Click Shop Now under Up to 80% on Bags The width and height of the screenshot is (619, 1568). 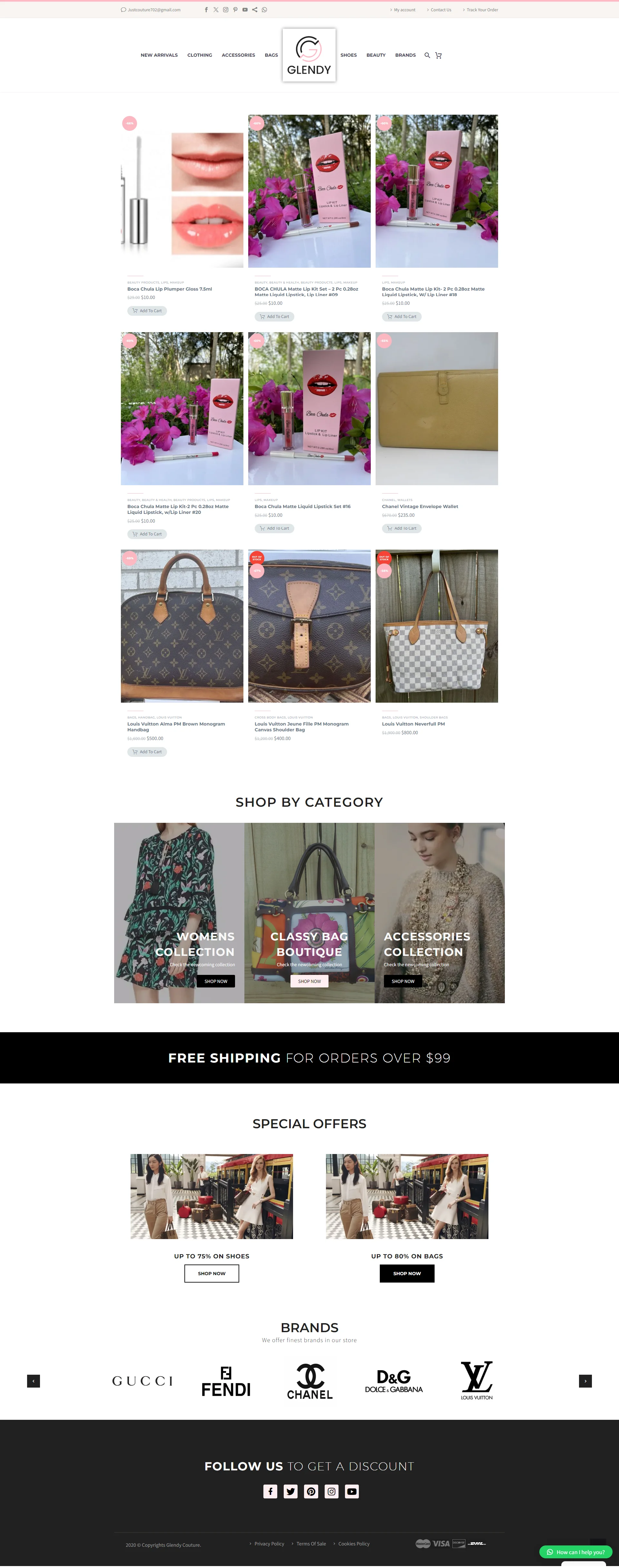tap(407, 1274)
